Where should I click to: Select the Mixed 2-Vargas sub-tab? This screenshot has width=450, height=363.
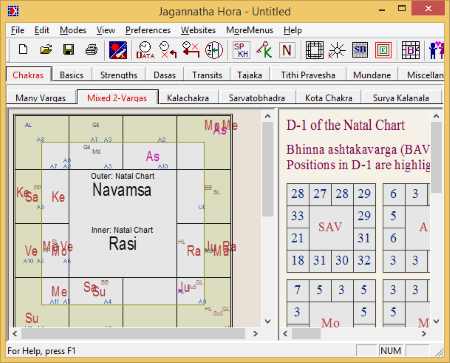117,97
